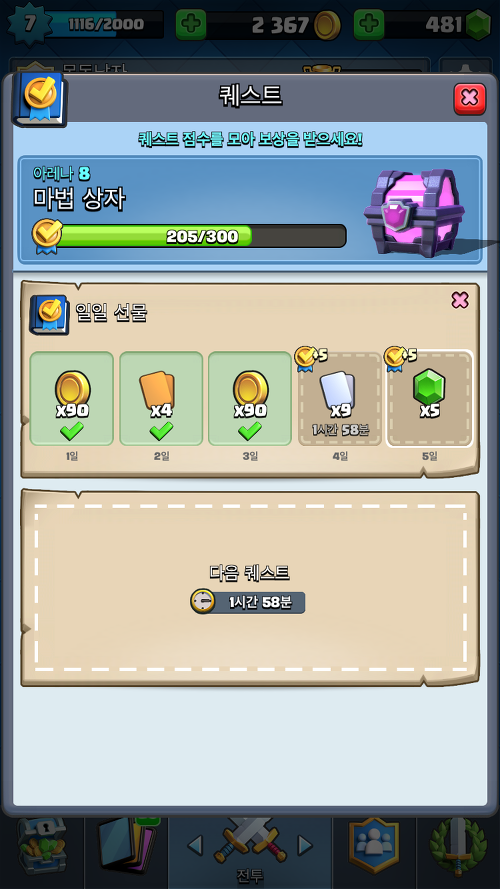Open the tournament laurel sword tab
This screenshot has width=500, height=889.
coord(458,845)
